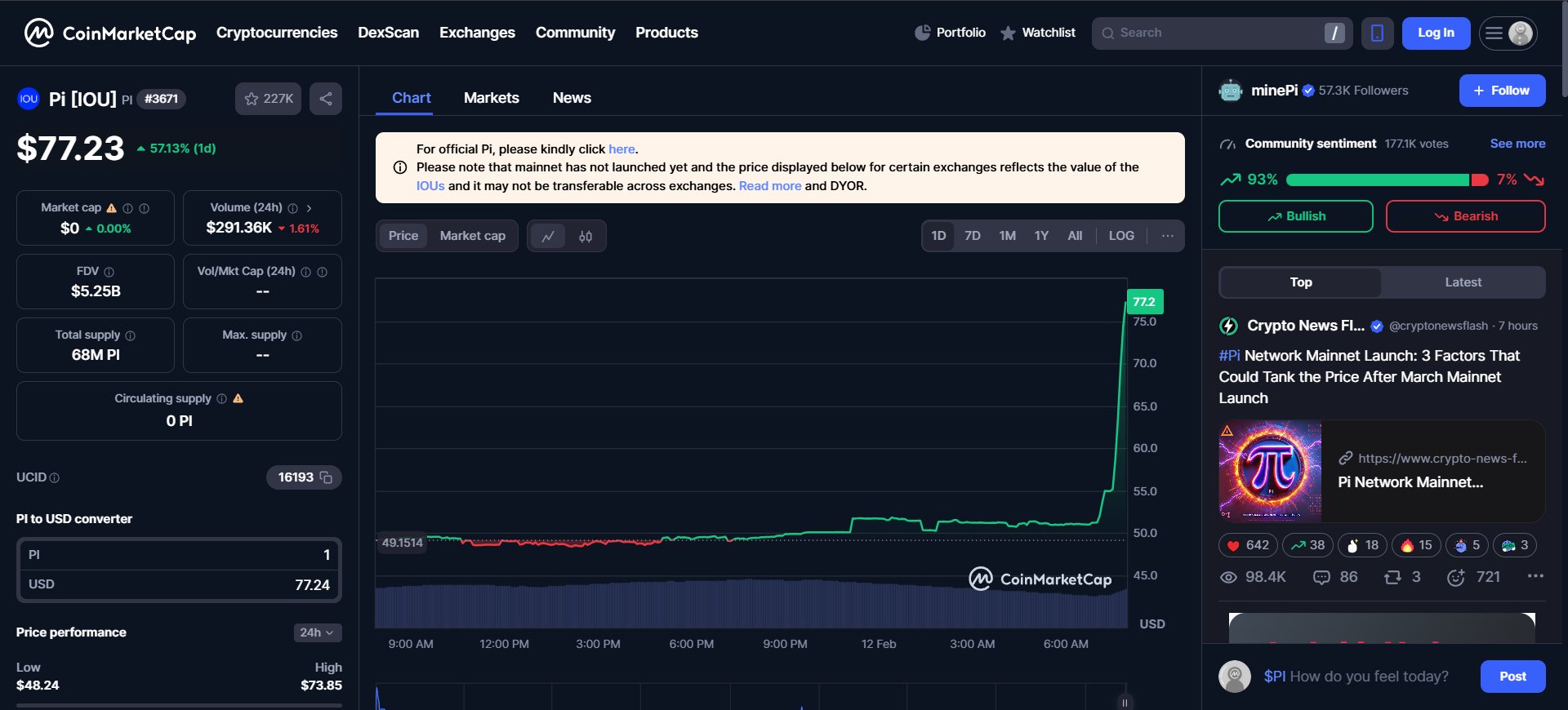
Task: Open the user avatar menu button
Action: [1508, 33]
